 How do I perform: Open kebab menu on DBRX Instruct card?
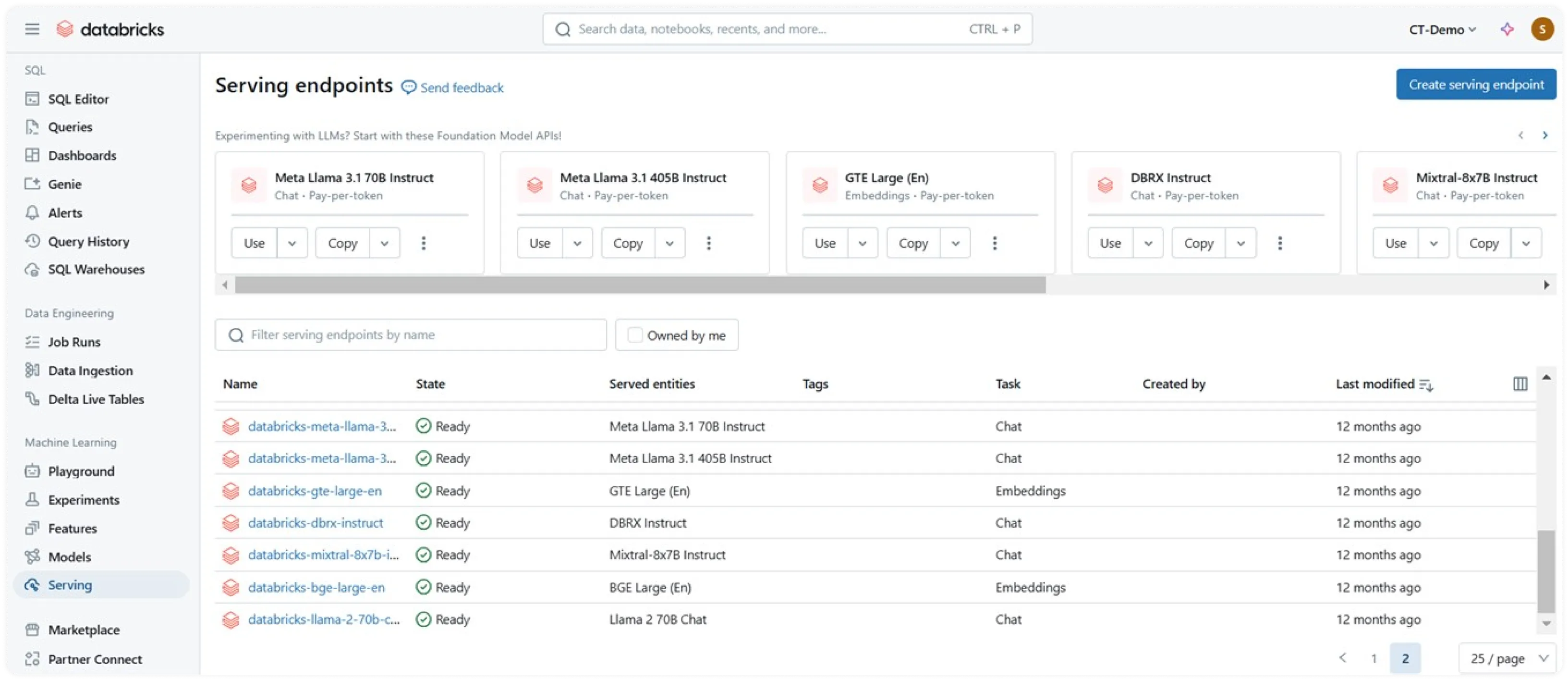(x=1279, y=243)
